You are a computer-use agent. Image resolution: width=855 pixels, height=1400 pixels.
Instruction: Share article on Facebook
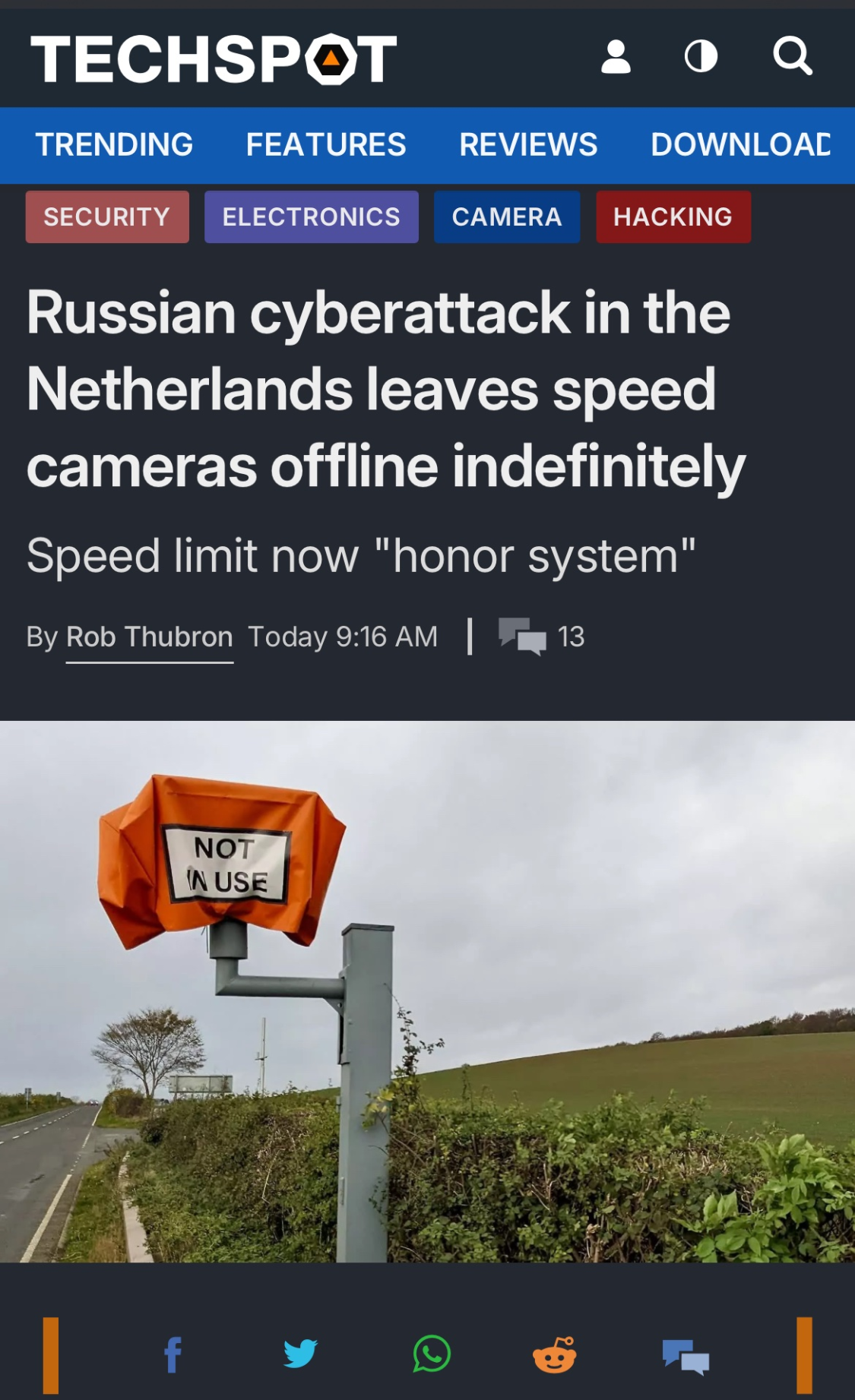(x=173, y=1354)
